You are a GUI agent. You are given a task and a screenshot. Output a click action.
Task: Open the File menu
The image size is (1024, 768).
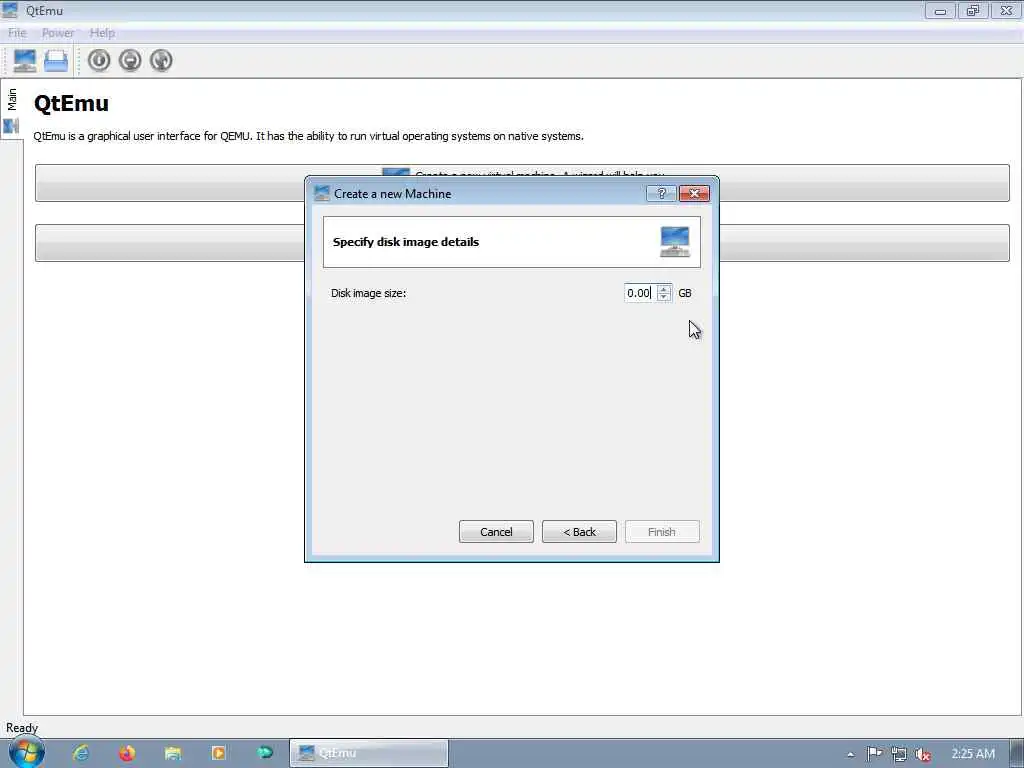click(17, 33)
